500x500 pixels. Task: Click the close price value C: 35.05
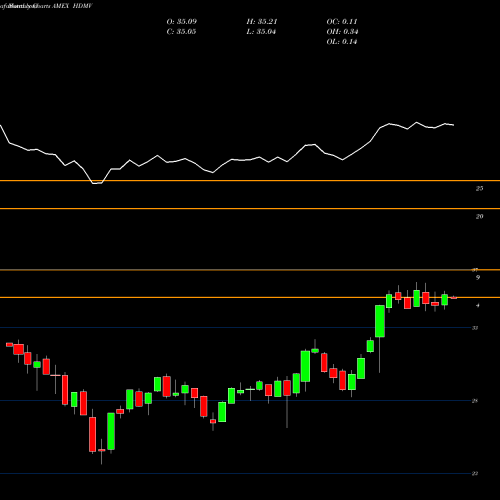(x=182, y=32)
